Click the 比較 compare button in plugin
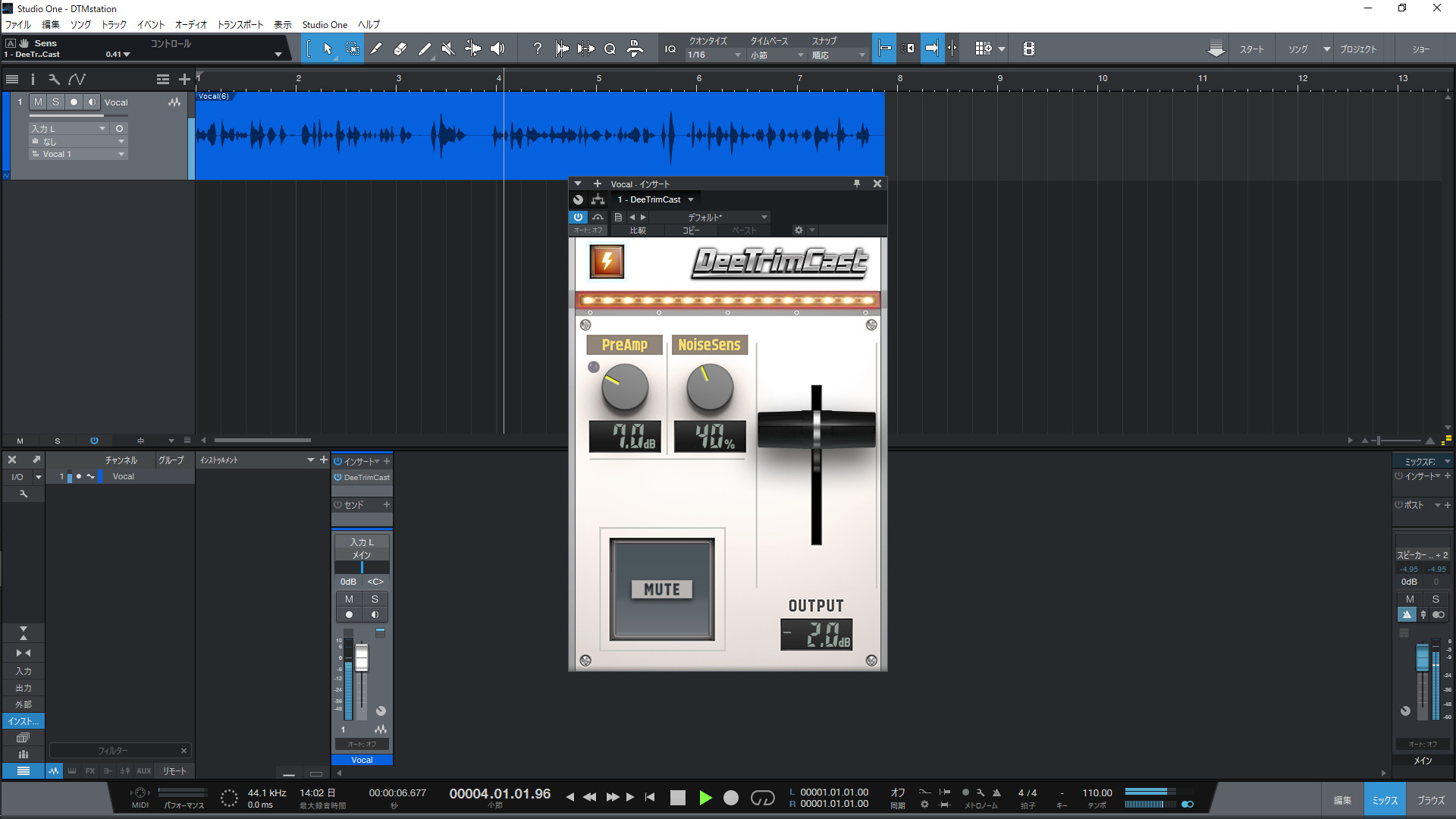This screenshot has height=819, width=1456. tap(638, 231)
